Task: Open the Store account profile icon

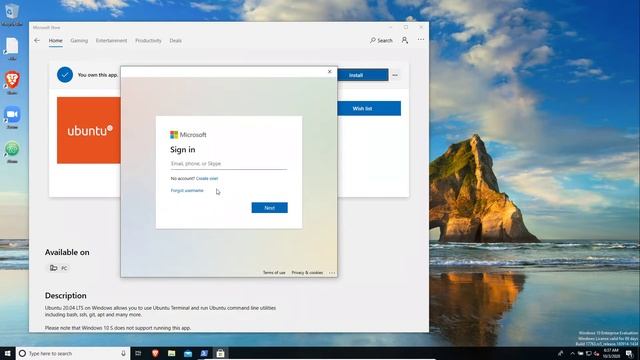Action: pos(404,40)
